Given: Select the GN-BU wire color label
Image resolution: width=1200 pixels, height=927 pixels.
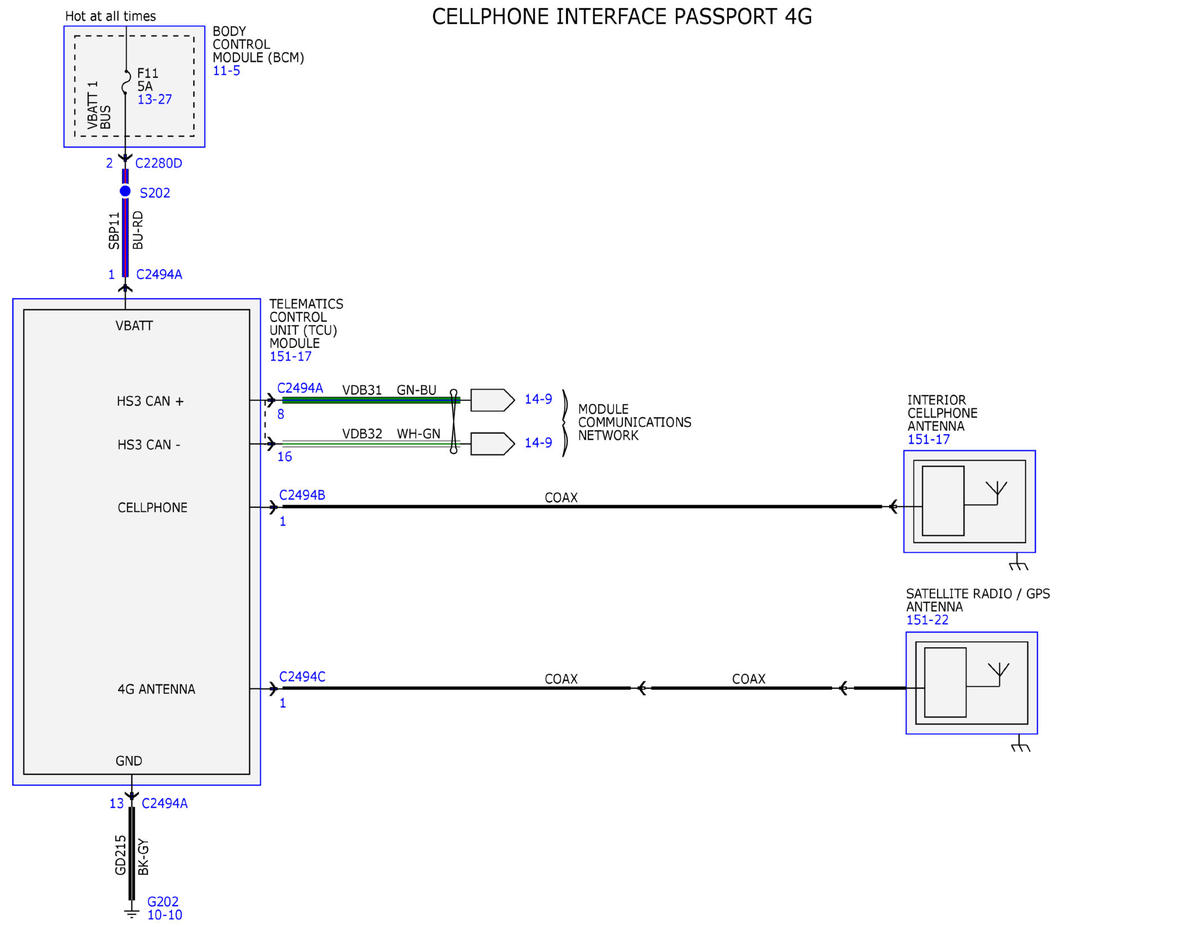Looking at the screenshot, I should point(417,390).
